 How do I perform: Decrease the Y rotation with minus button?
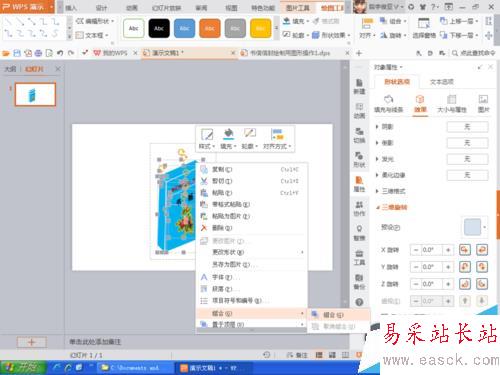[x=416, y=267]
